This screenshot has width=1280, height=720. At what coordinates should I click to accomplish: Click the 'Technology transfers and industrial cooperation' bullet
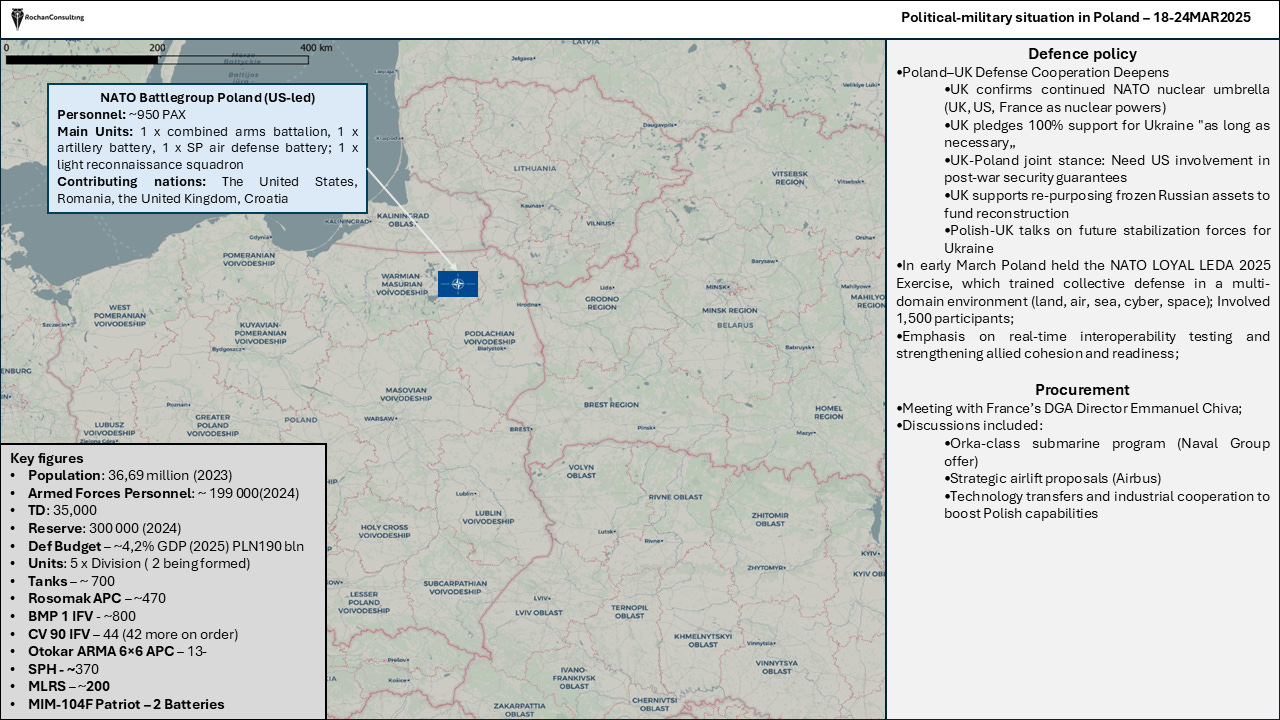pos(1107,505)
